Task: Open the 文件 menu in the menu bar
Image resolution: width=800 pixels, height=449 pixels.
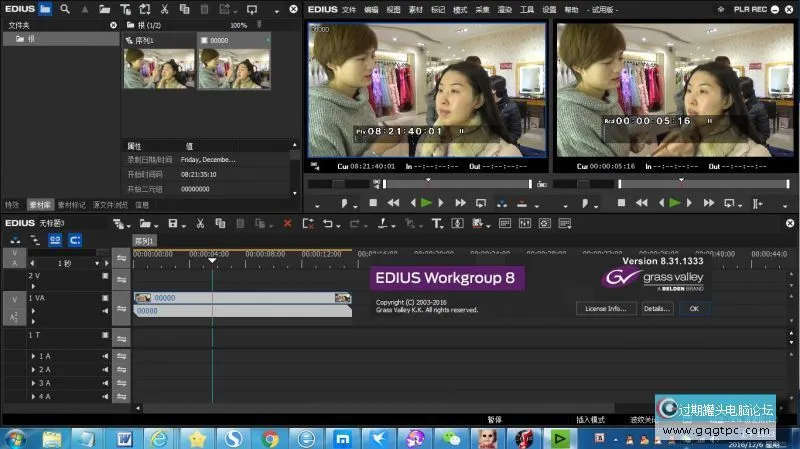Action: point(349,9)
